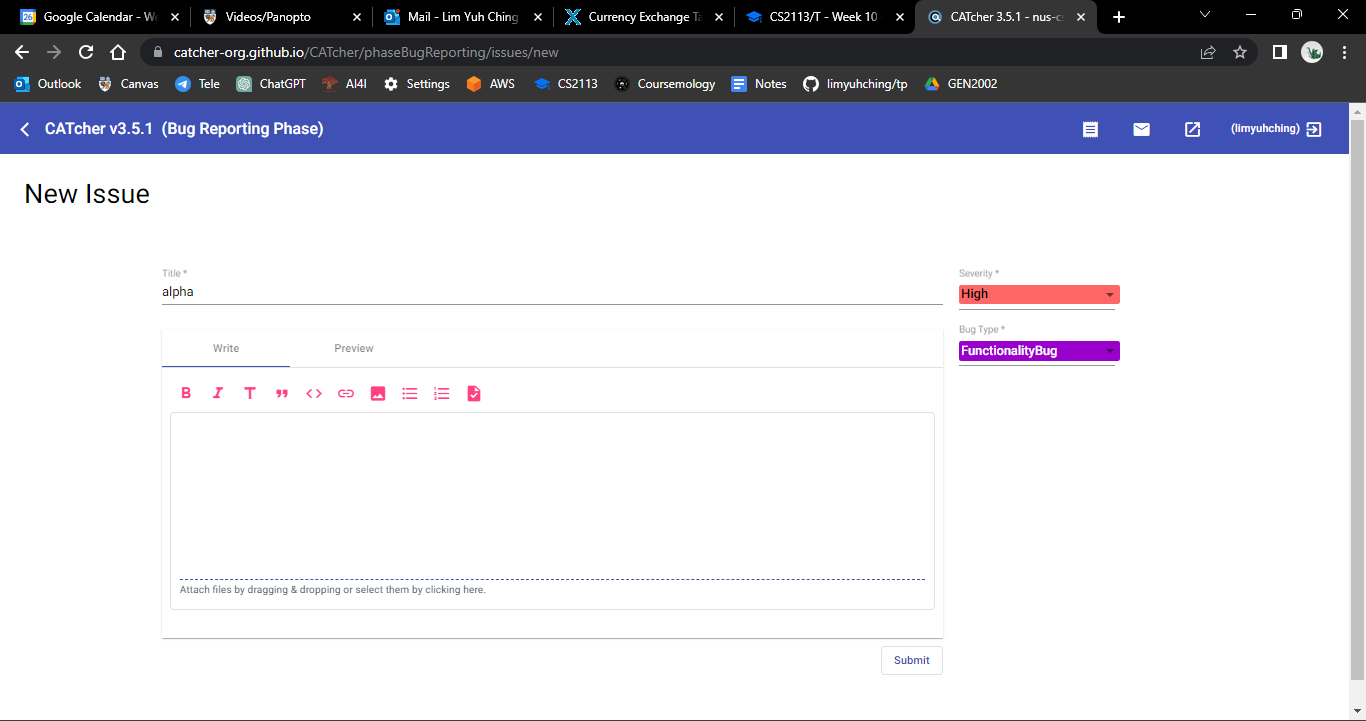Click the envelope mail icon in CATcher header
1366x721 pixels.
pyautogui.click(x=1142, y=129)
